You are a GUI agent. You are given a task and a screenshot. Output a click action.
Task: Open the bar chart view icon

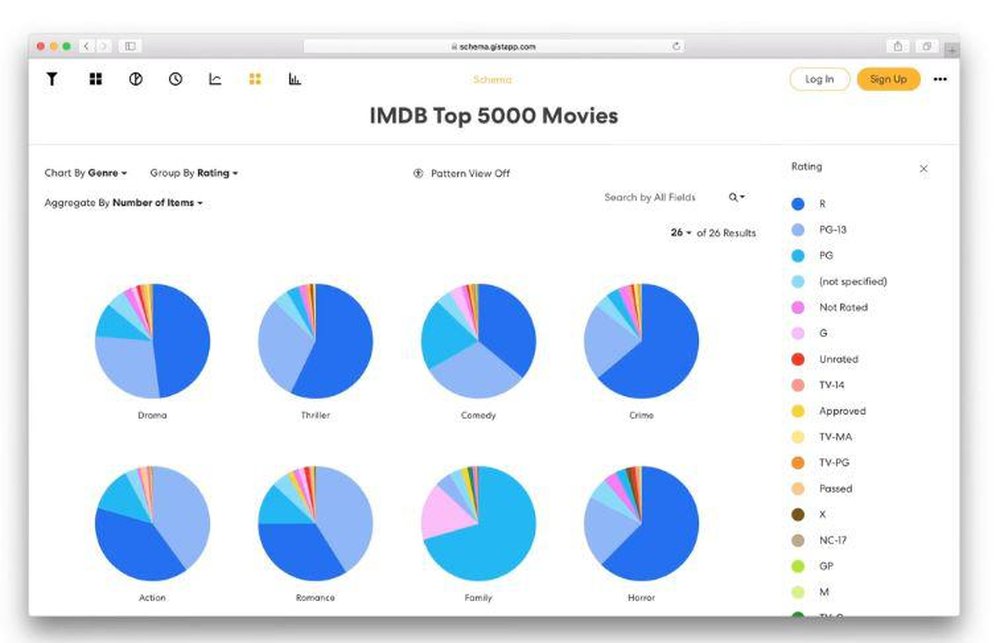[x=295, y=79]
